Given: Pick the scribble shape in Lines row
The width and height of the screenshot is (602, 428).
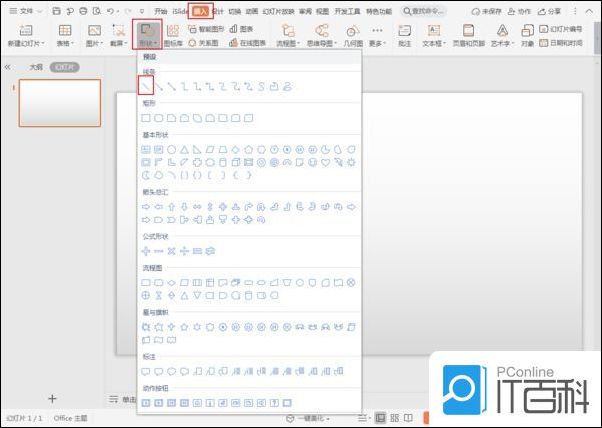Looking at the screenshot, I should point(287,87).
